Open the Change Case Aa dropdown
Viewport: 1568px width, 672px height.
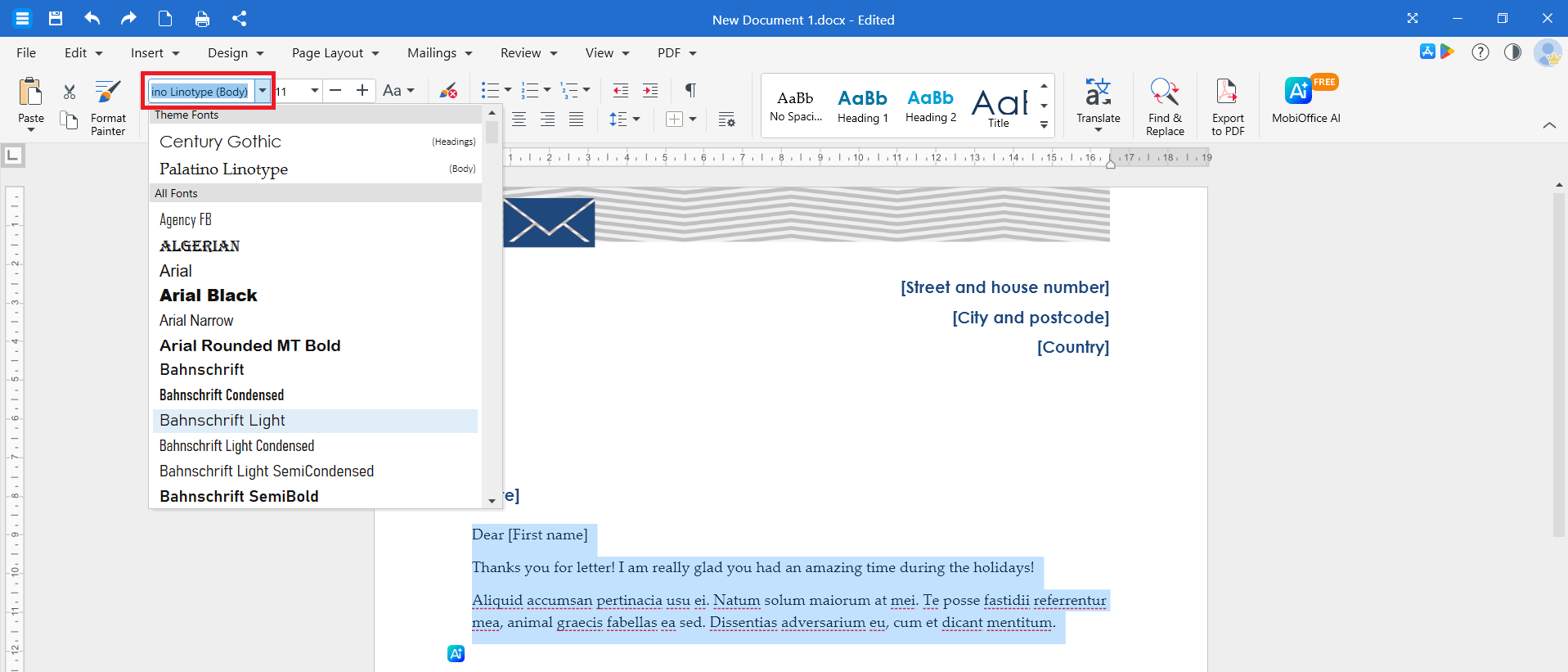(x=398, y=91)
